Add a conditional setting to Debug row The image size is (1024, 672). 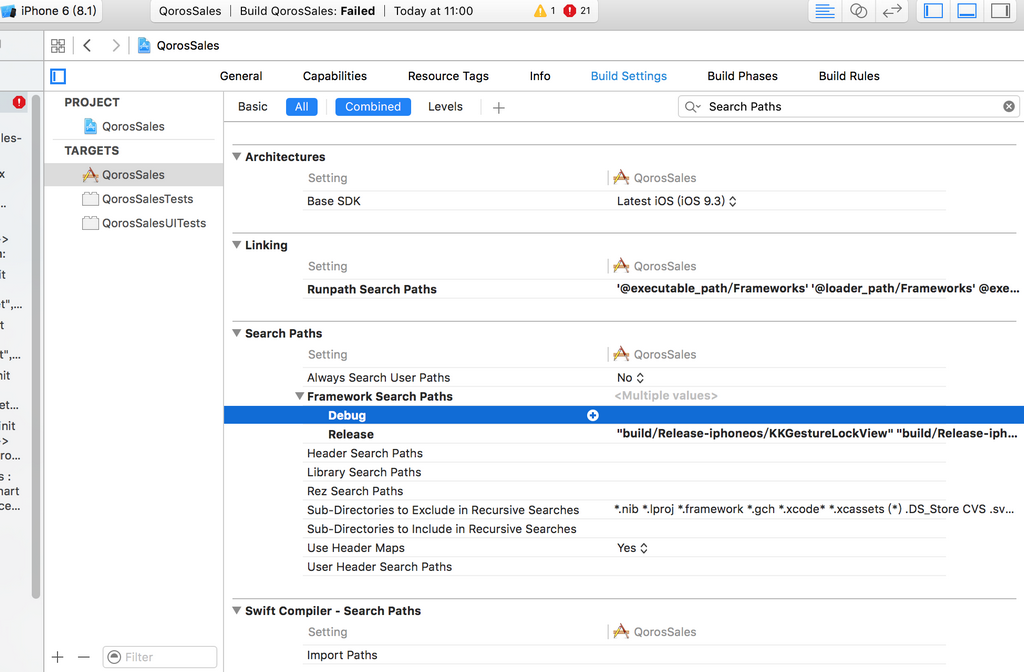tap(592, 415)
